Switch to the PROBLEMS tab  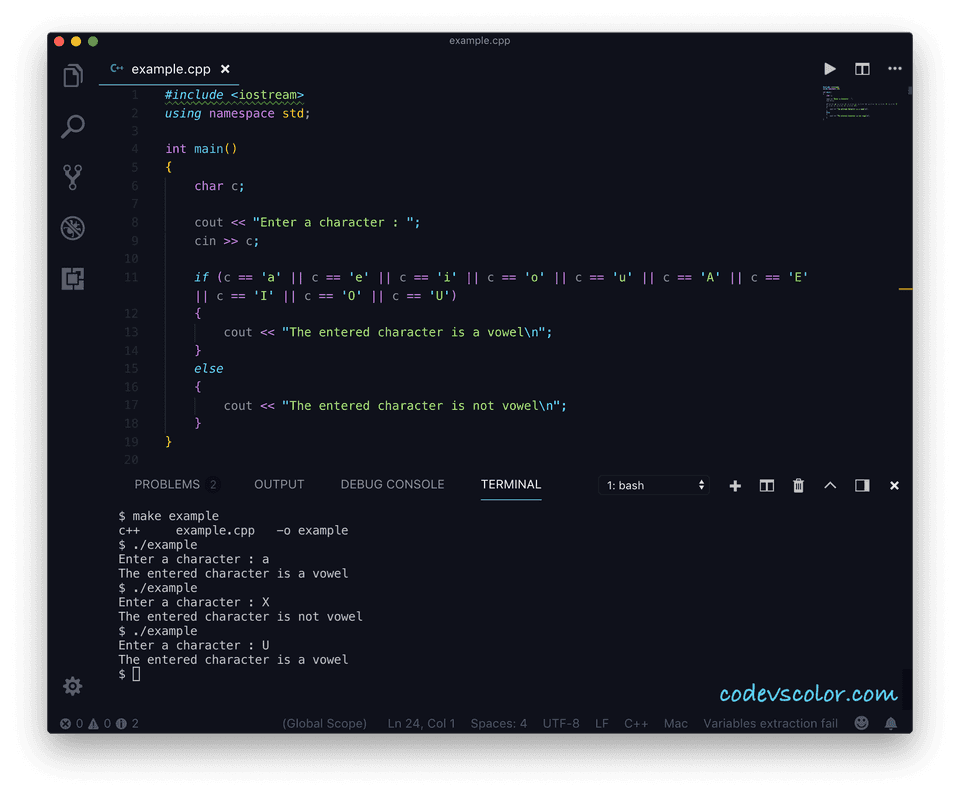[167, 484]
